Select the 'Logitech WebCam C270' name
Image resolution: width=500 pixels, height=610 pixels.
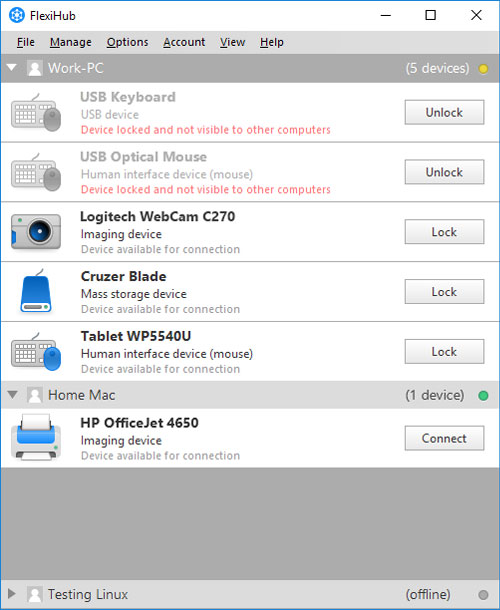[x=158, y=216]
